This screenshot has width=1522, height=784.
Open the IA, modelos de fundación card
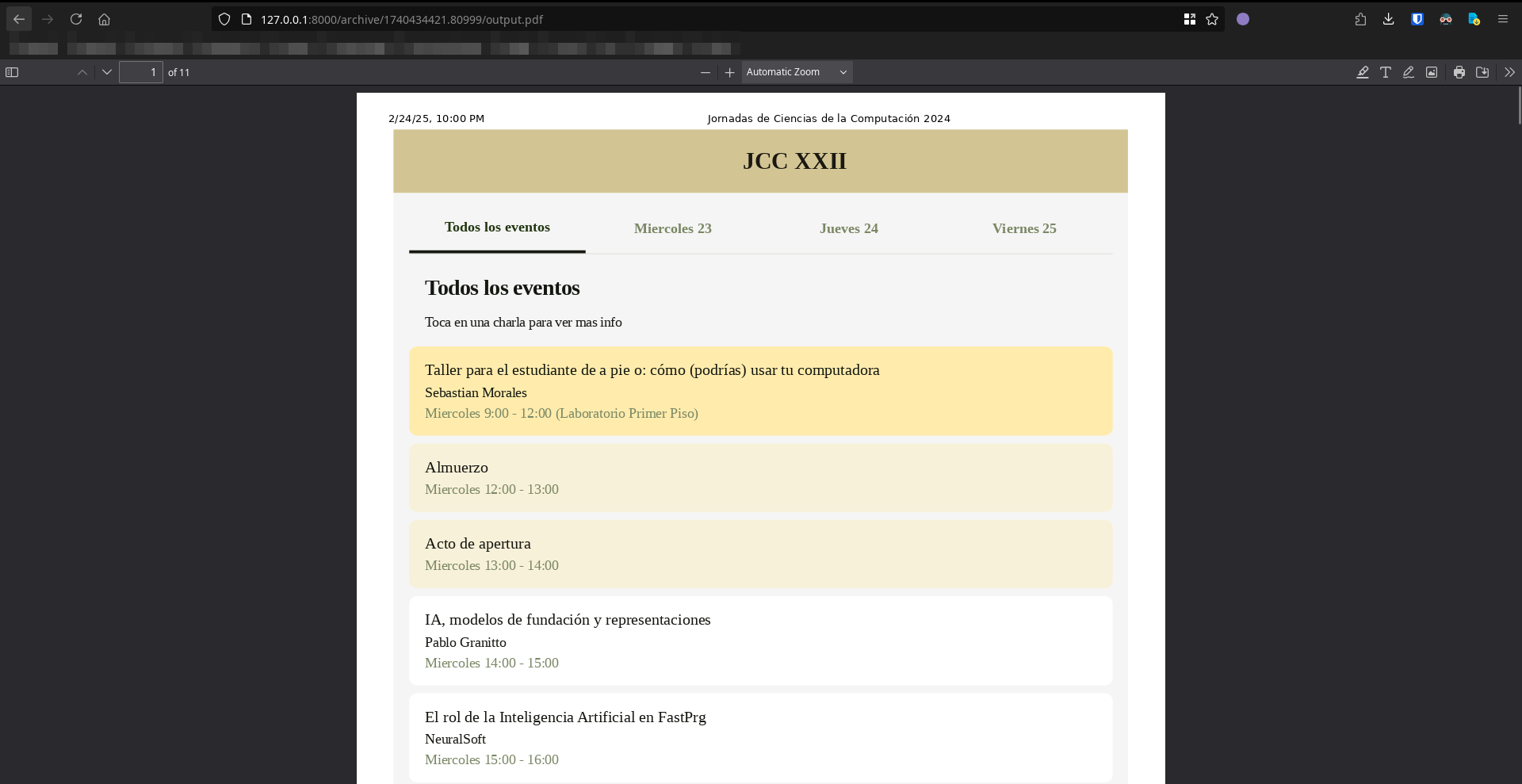click(761, 641)
